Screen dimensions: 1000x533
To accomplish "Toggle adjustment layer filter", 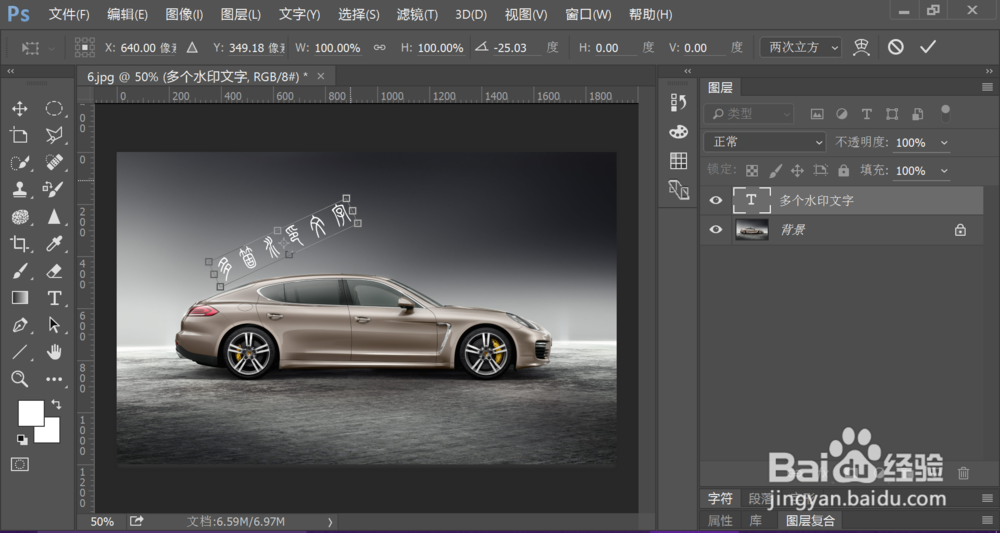I will [x=842, y=114].
